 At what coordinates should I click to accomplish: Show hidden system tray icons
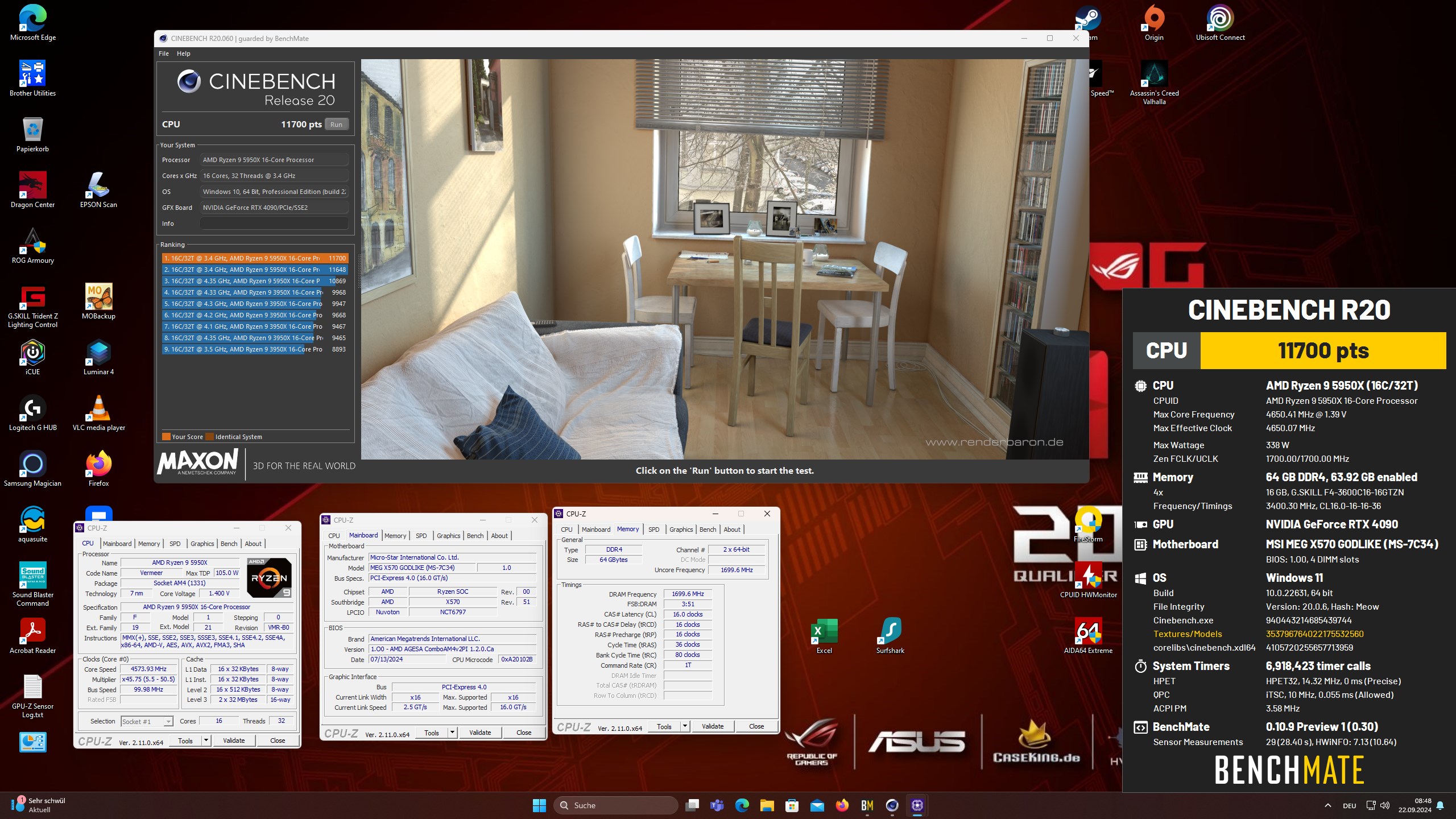(x=1327, y=805)
